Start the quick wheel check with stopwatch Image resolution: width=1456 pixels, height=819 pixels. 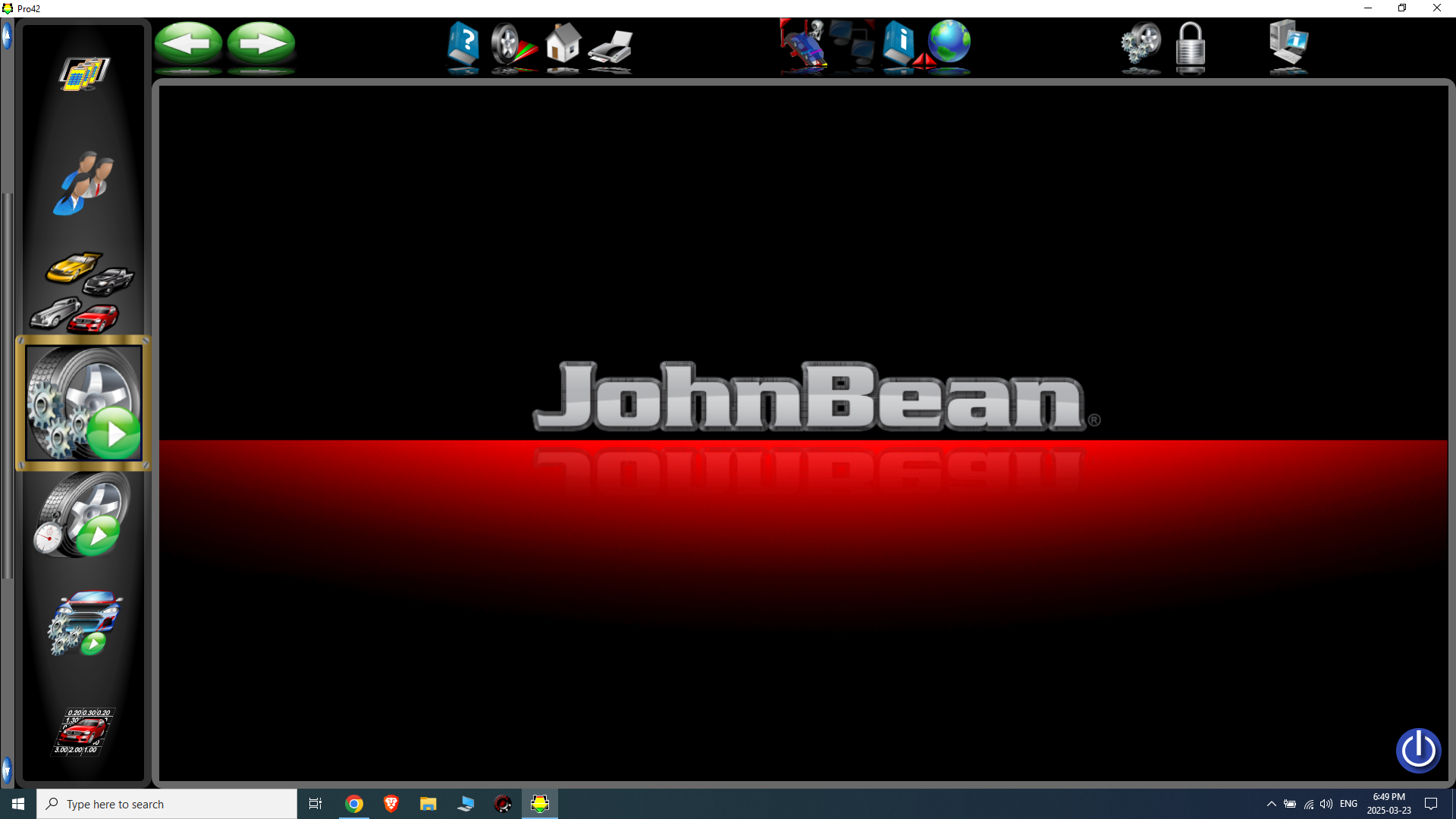click(80, 515)
